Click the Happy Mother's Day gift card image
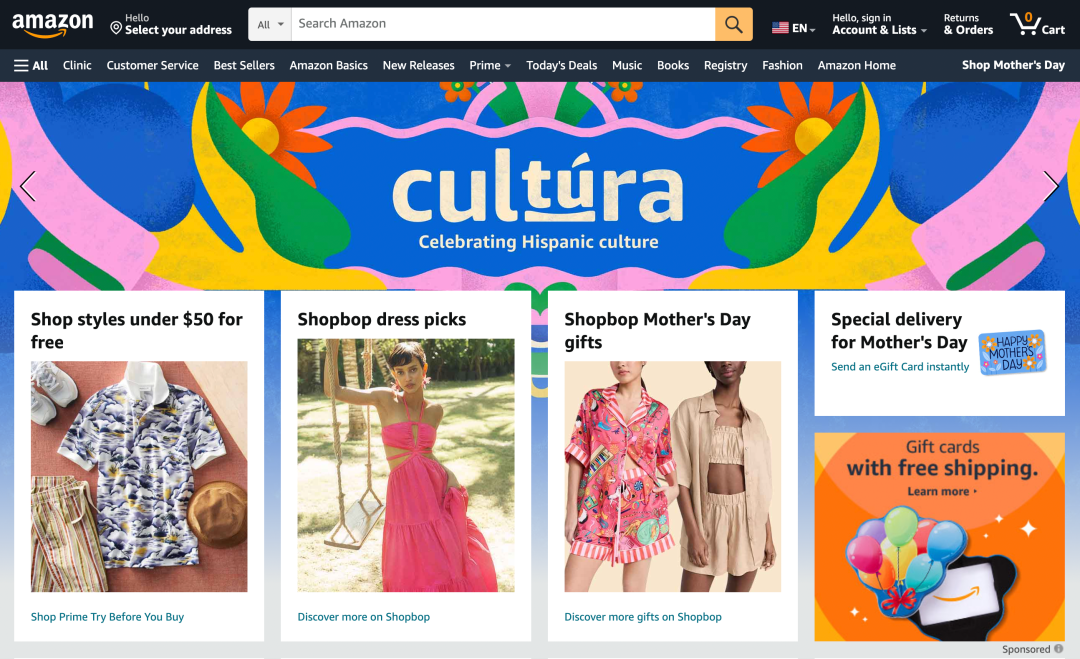Viewport: 1080px width, 659px height. (x=1011, y=352)
